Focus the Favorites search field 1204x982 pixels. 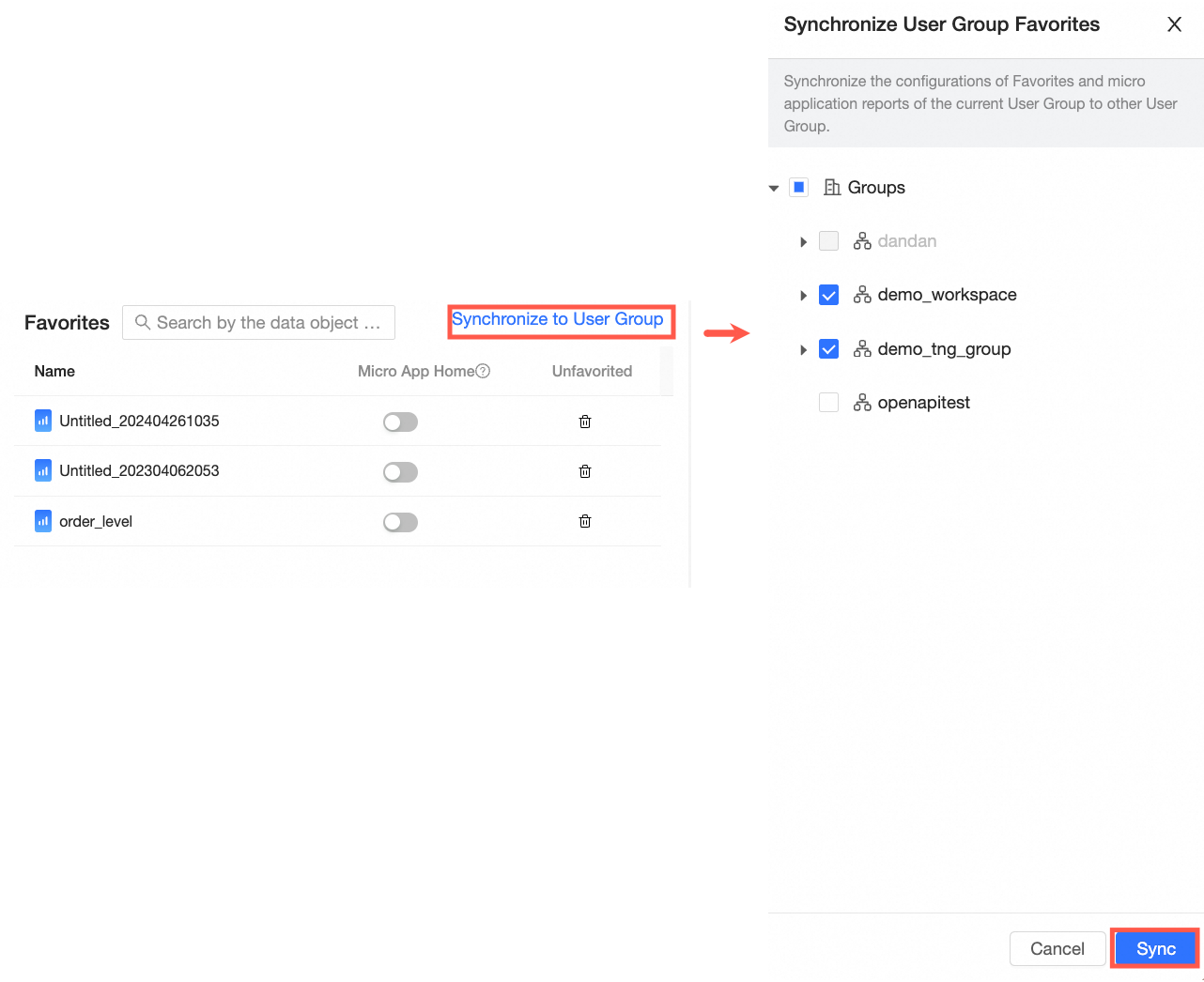[268, 322]
